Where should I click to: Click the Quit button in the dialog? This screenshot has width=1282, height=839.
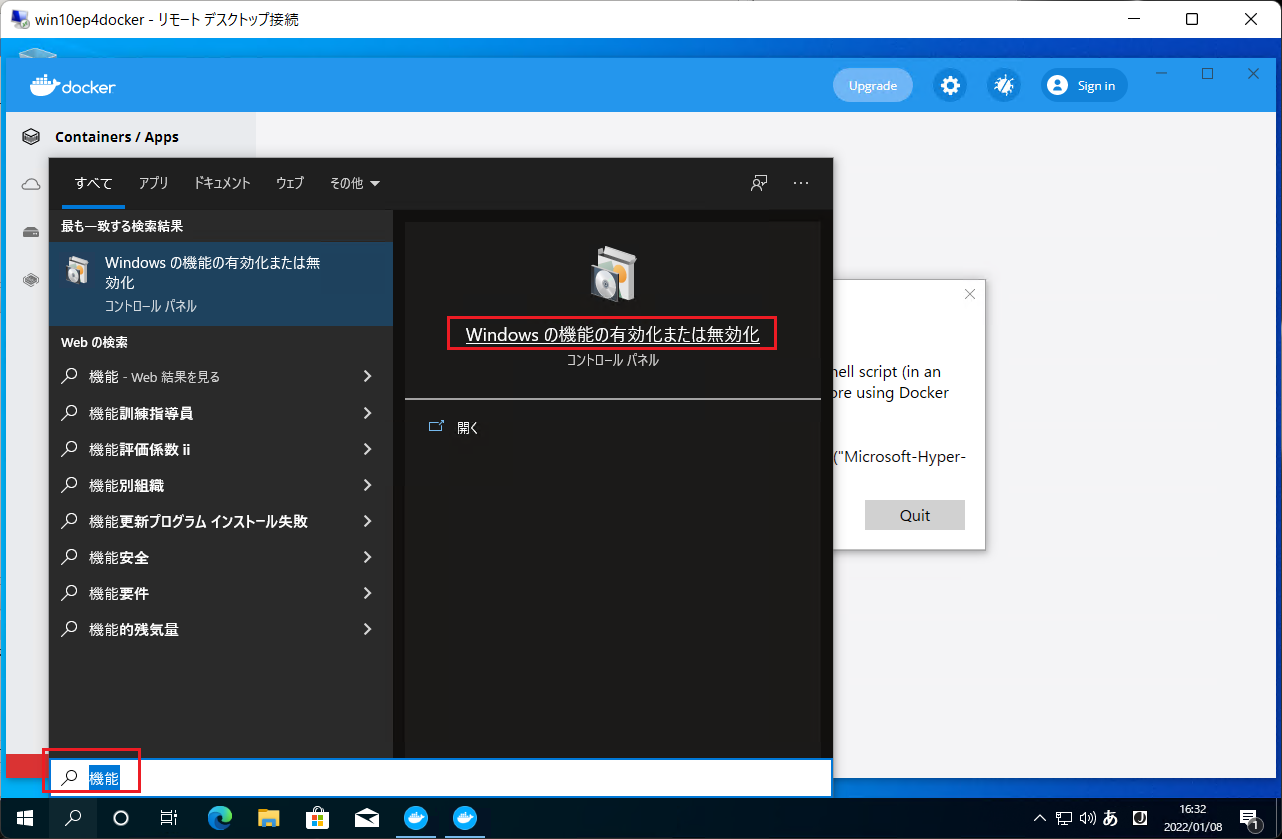(913, 515)
